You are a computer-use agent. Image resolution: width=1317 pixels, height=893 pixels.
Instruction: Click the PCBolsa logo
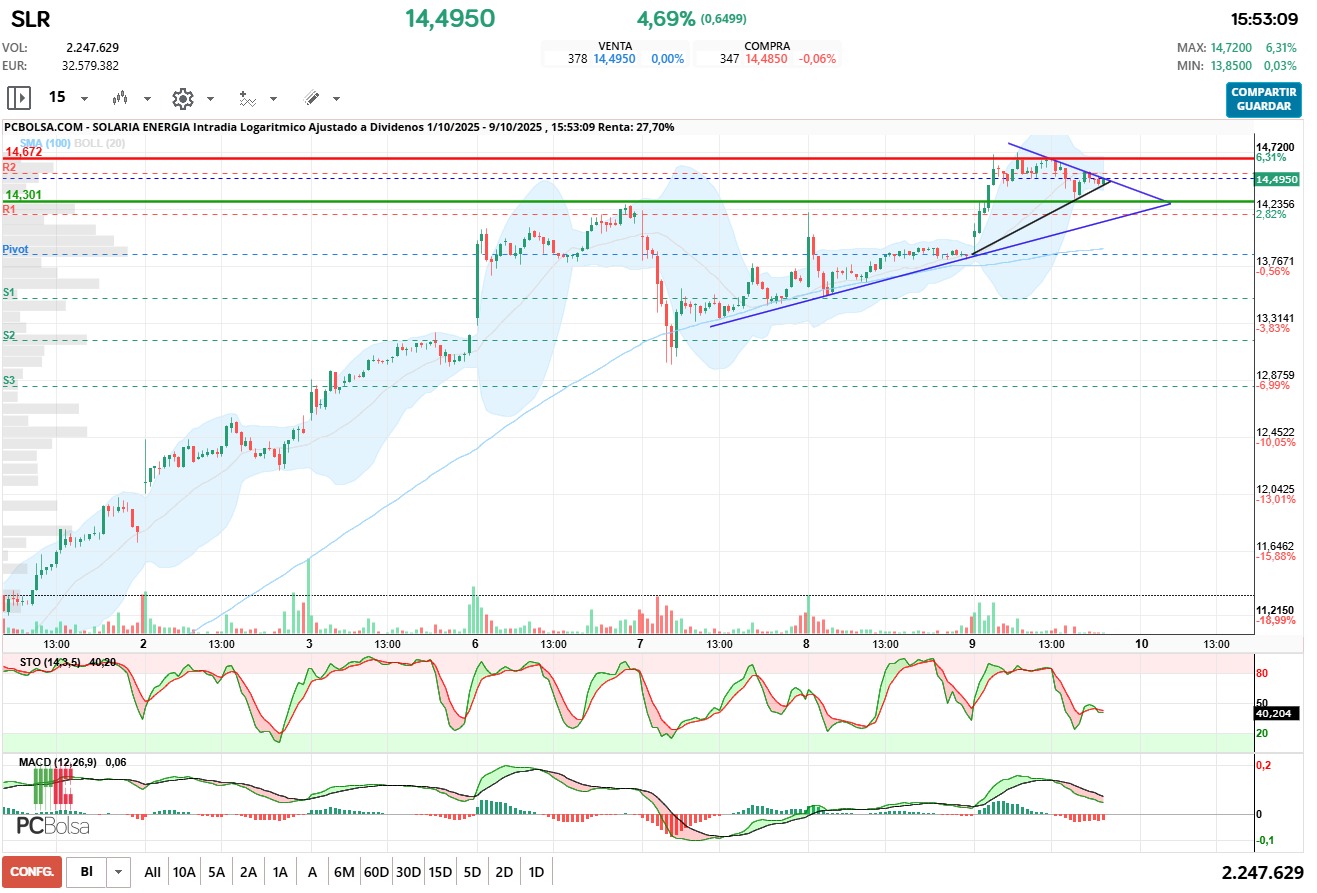pyautogui.click(x=53, y=827)
